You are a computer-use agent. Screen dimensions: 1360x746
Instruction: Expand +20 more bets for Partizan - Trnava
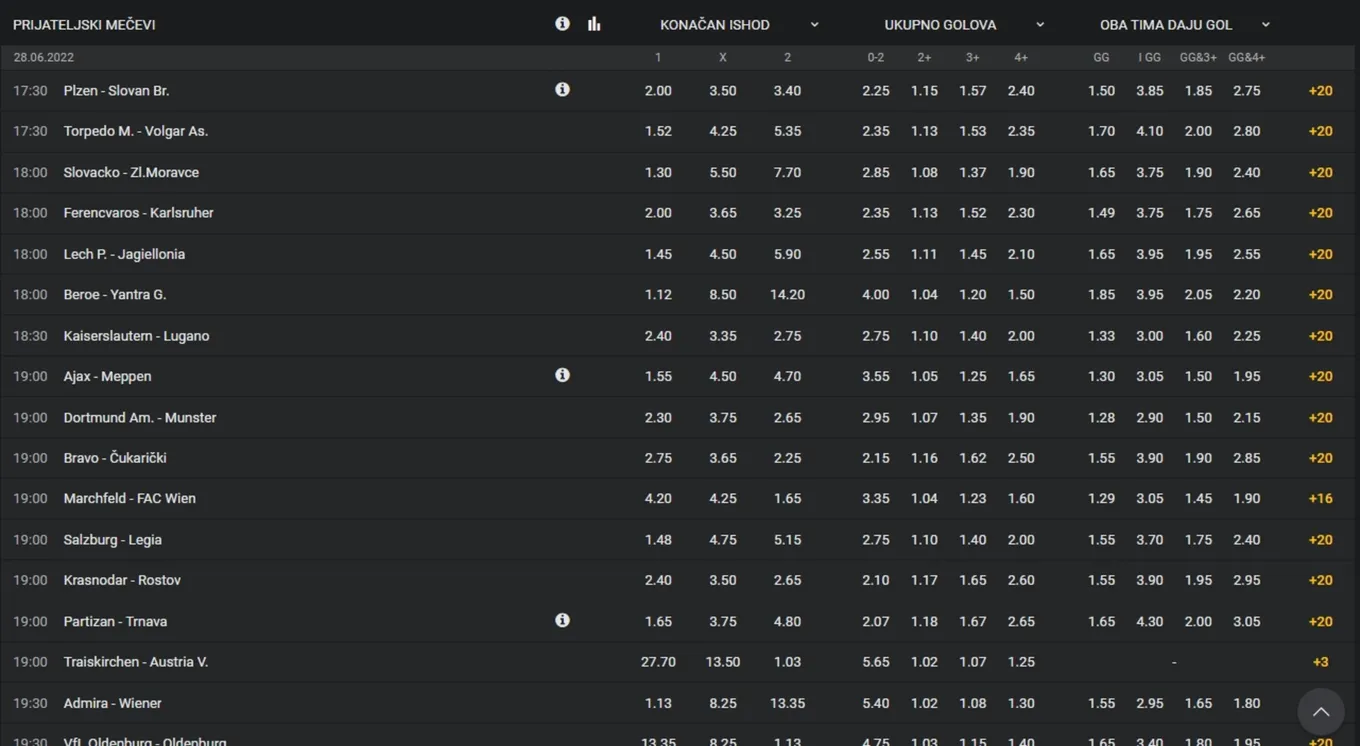click(1320, 621)
